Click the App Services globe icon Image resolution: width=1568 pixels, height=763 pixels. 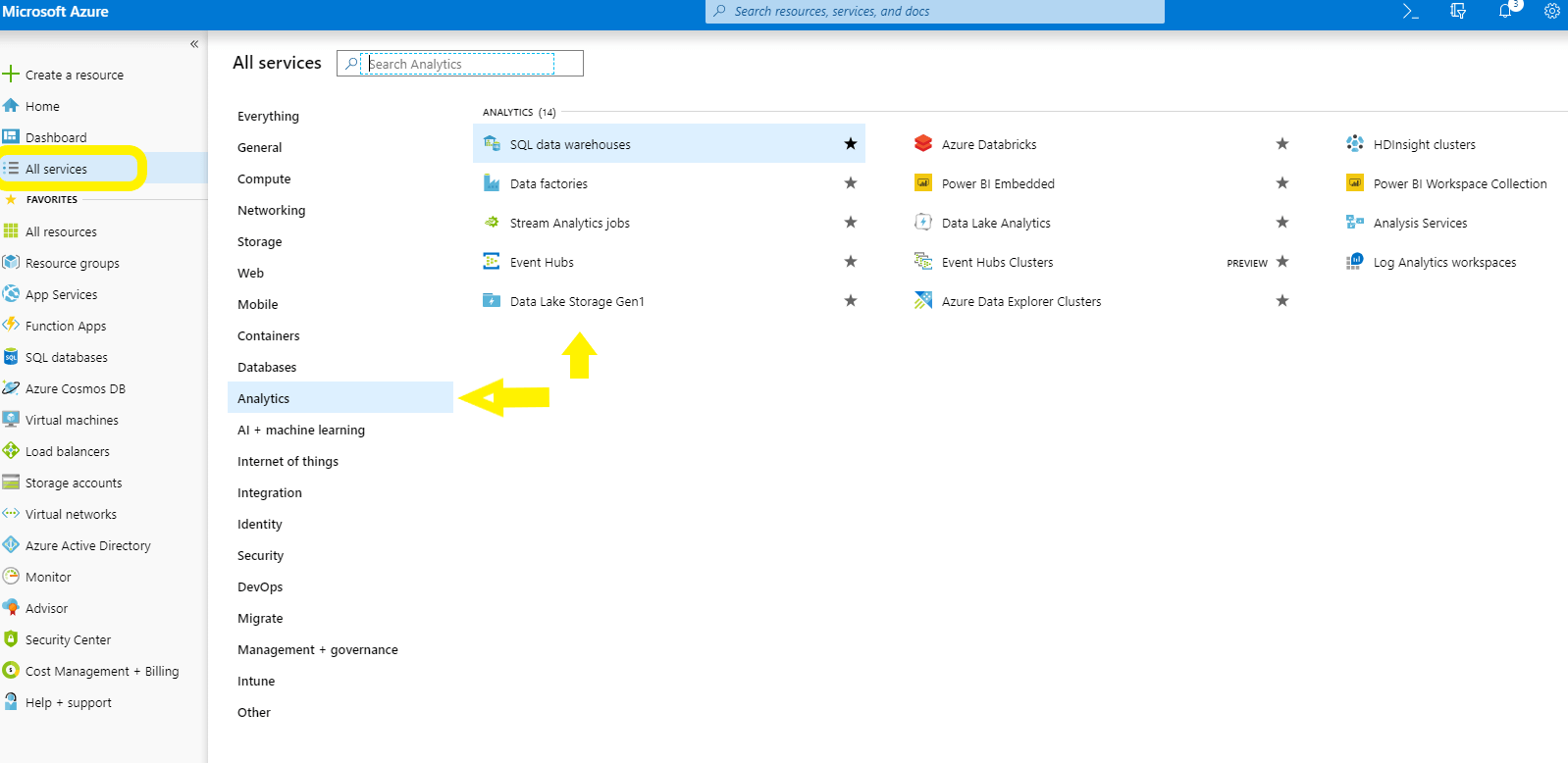(x=11, y=294)
